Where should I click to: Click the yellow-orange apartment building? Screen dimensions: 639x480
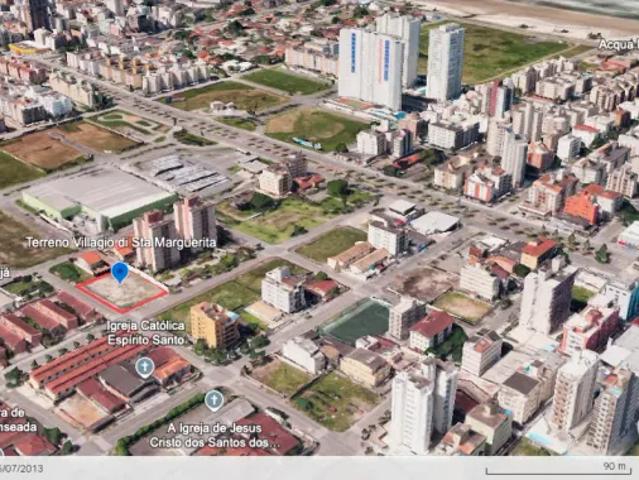coord(213,325)
